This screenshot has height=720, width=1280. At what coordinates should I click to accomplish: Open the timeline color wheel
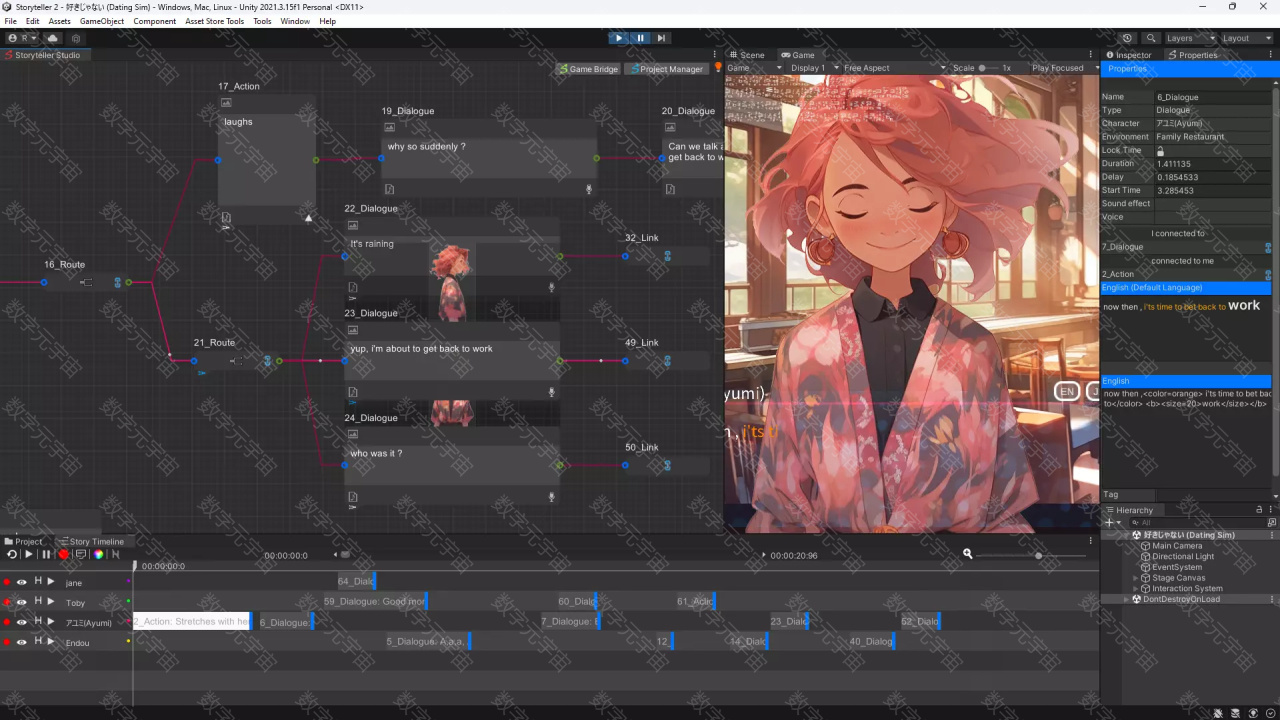(x=98, y=554)
